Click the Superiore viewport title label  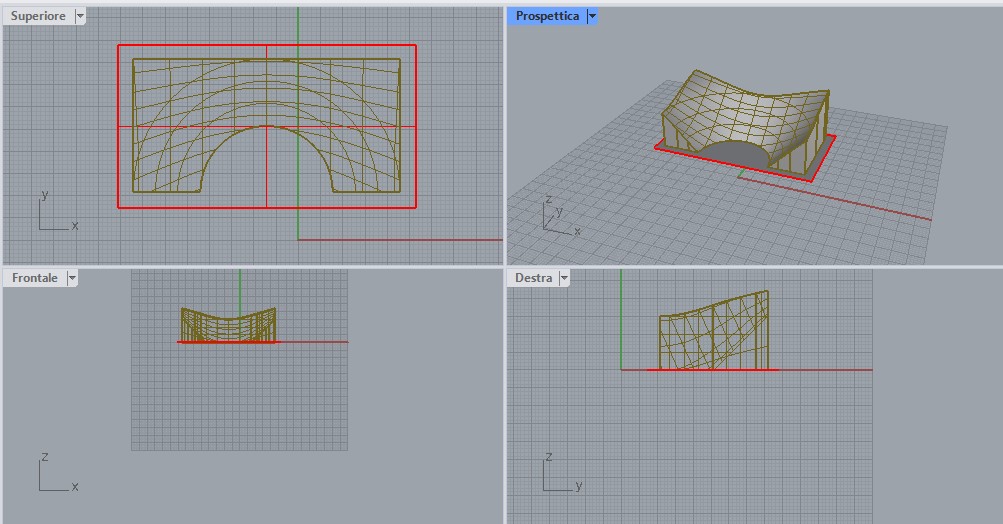pos(38,16)
